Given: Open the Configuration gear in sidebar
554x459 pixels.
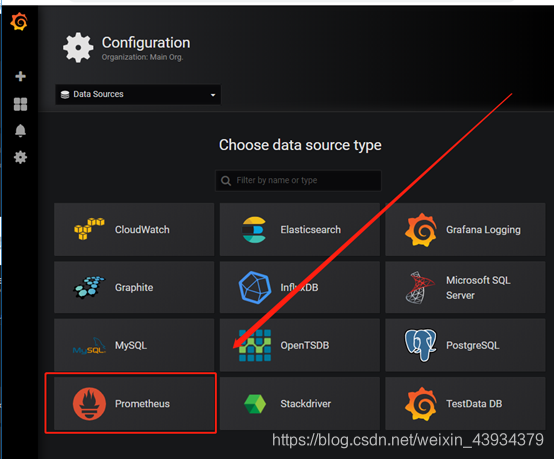Looking at the screenshot, I should click(20, 157).
